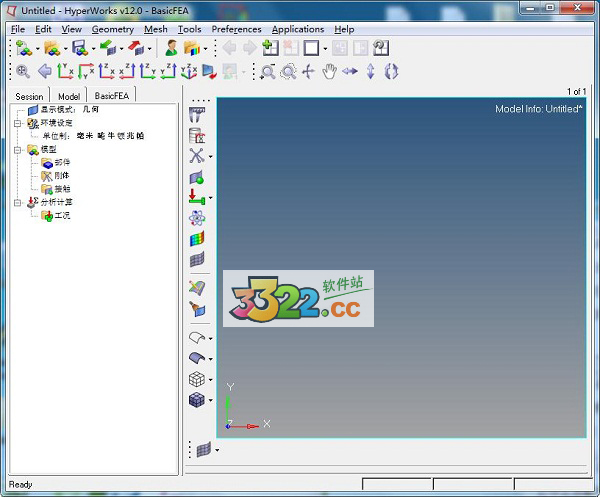Open dropdown next to page layout icon

coord(325,49)
